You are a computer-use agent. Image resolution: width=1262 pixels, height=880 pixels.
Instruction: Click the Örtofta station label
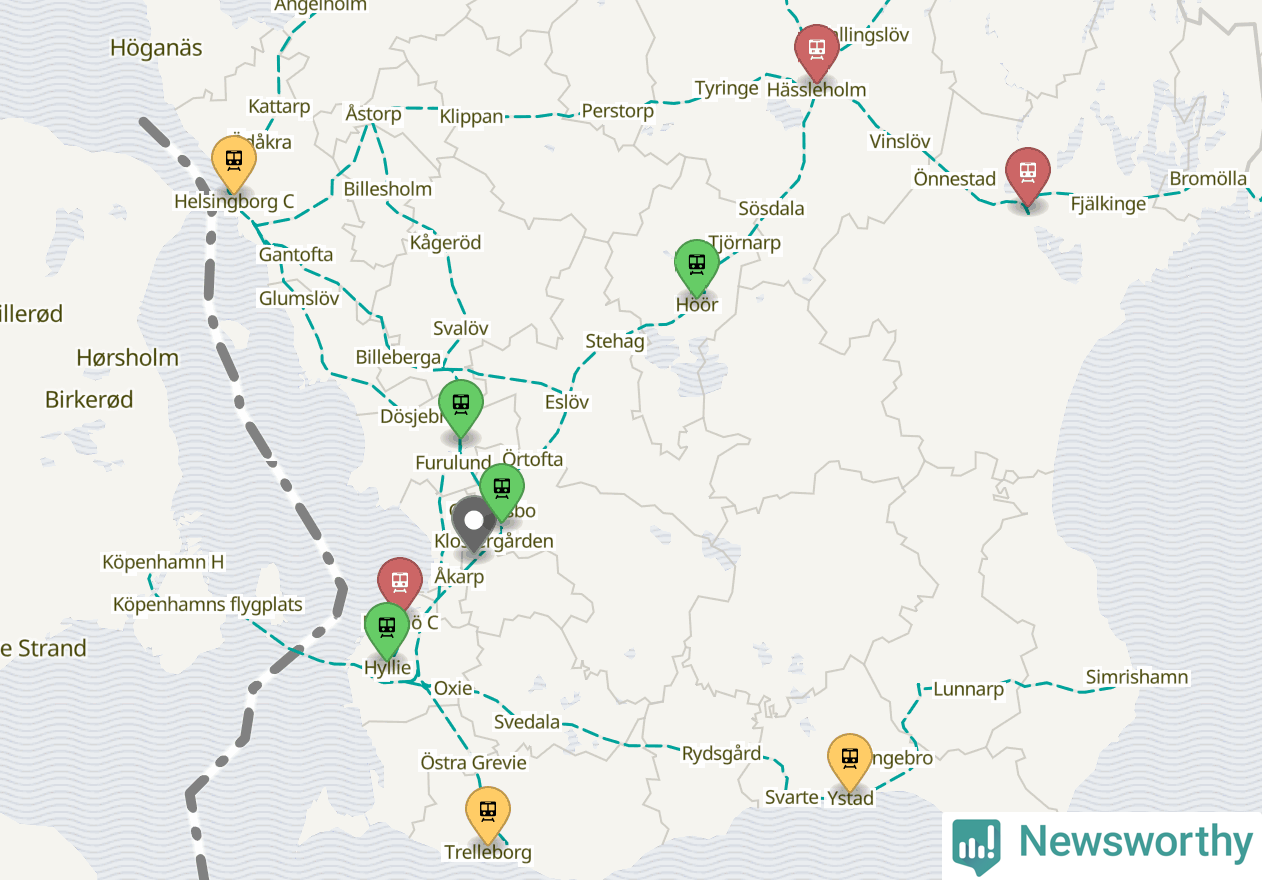tap(532, 459)
